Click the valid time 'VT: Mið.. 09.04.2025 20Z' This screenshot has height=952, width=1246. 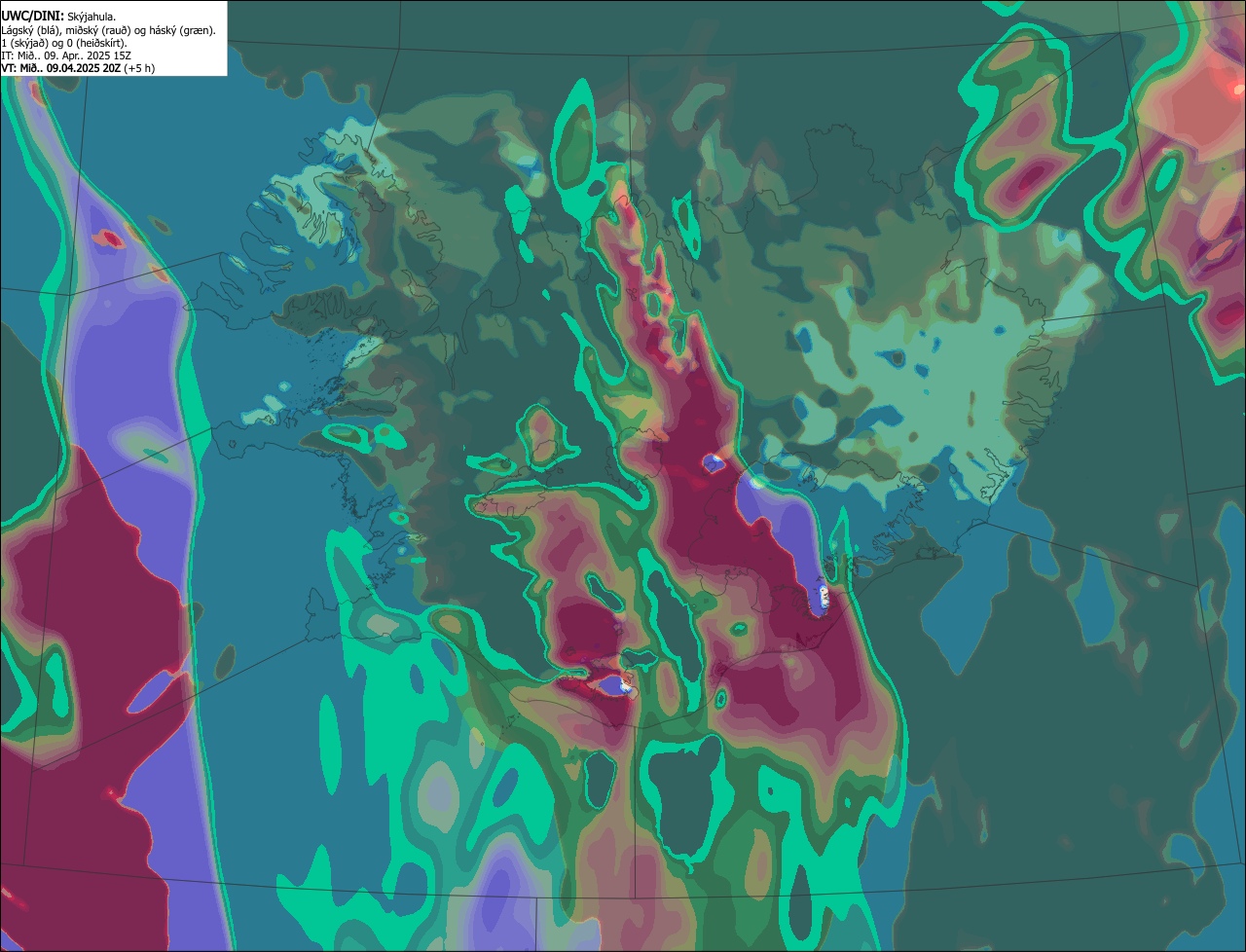[x=61, y=68]
